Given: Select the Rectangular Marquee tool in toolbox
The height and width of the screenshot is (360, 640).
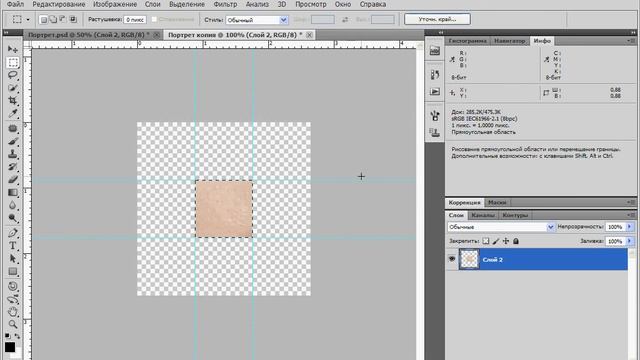Looking at the screenshot, I should [13, 62].
